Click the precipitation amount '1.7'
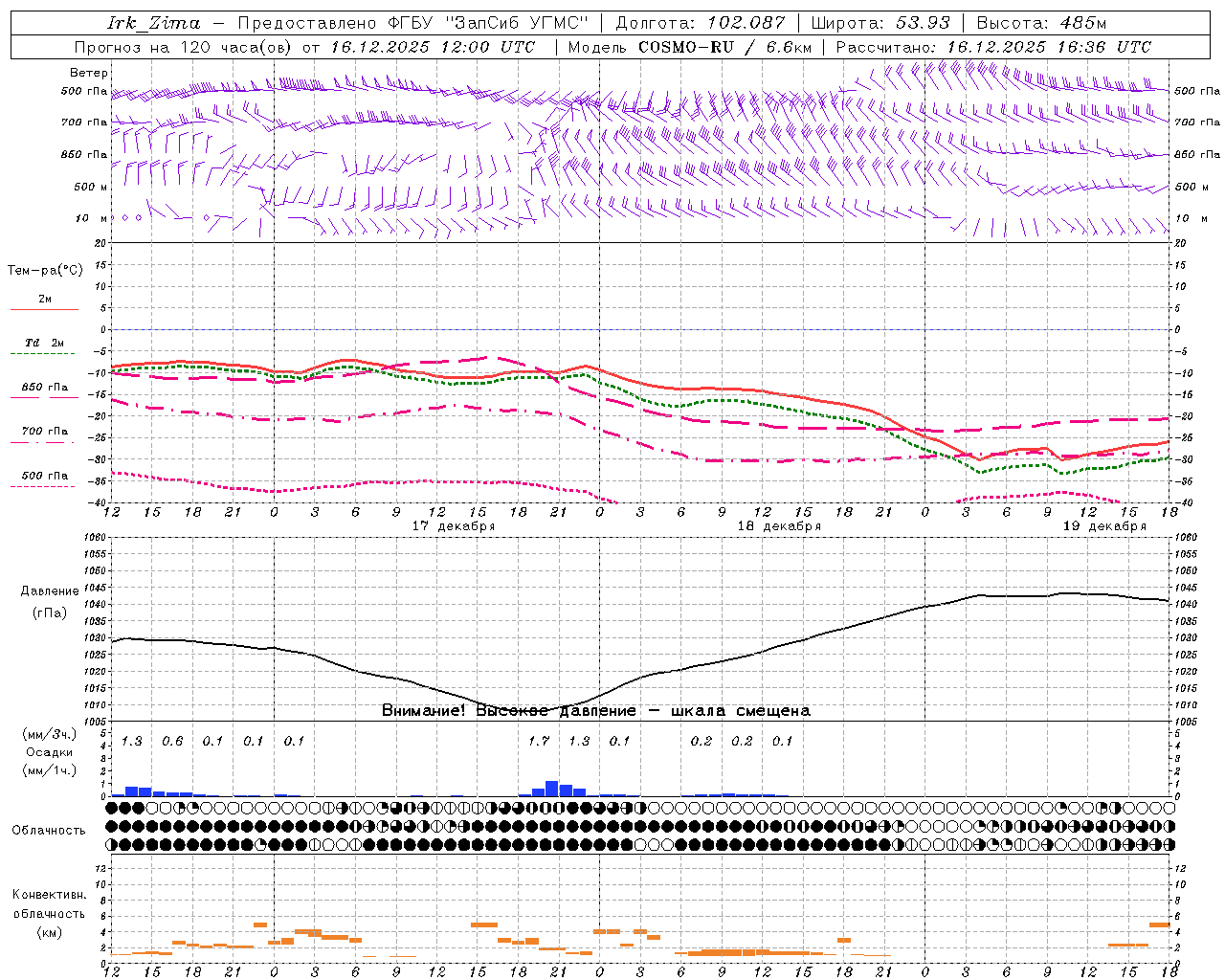The height and width of the screenshot is (980, 1225). coord(539,742)
